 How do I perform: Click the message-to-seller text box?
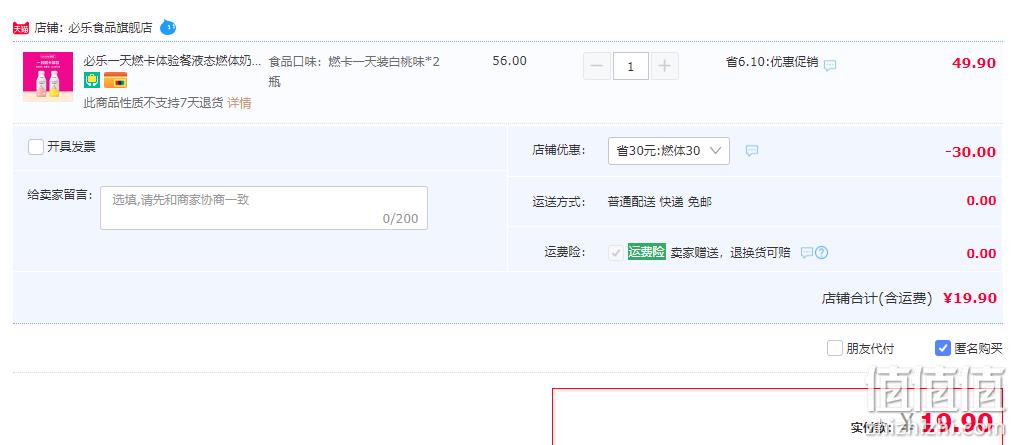[x=263, y=208]
